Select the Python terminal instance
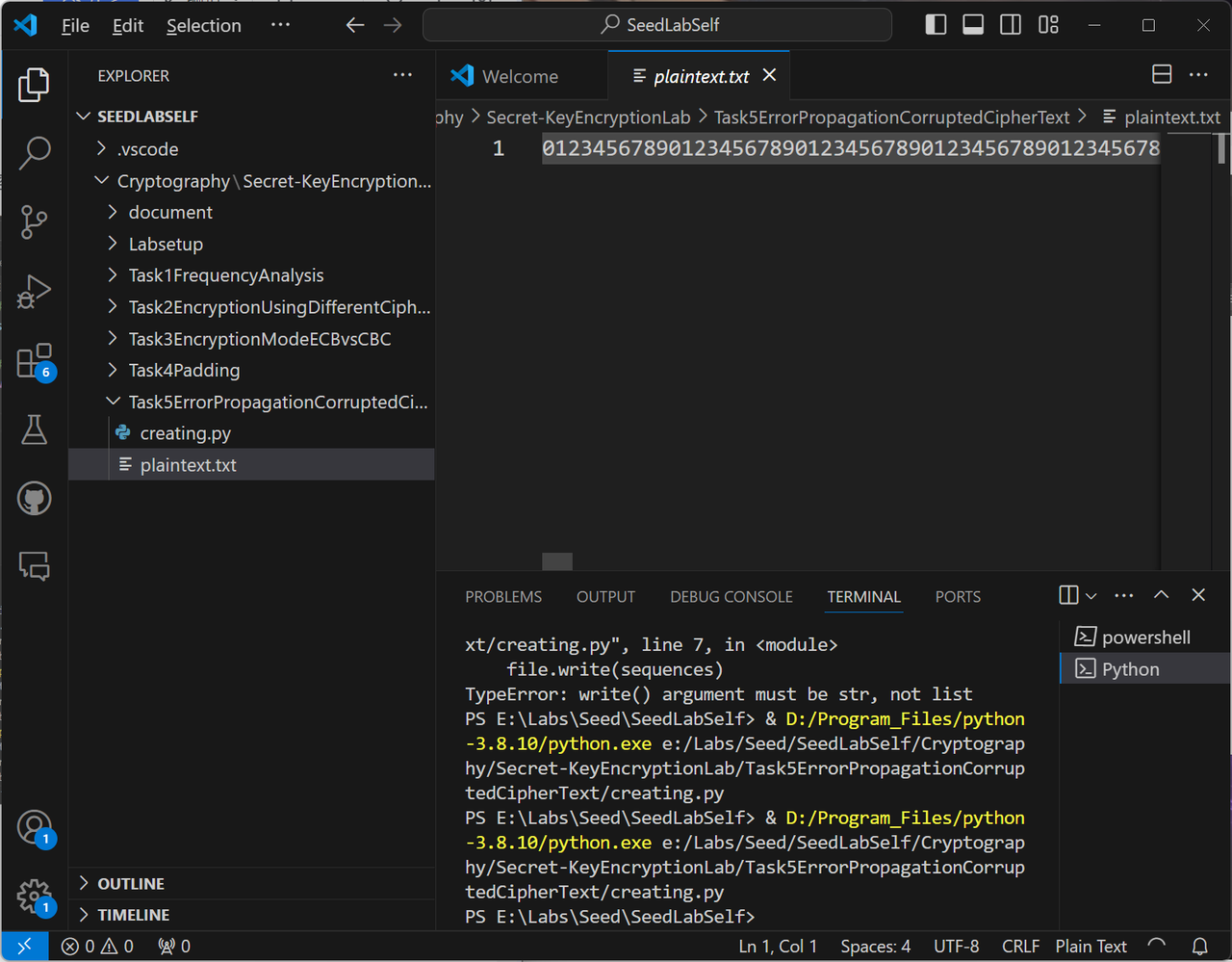Viewport: 1232px width, 962px height. click(x=1145, y=669)
